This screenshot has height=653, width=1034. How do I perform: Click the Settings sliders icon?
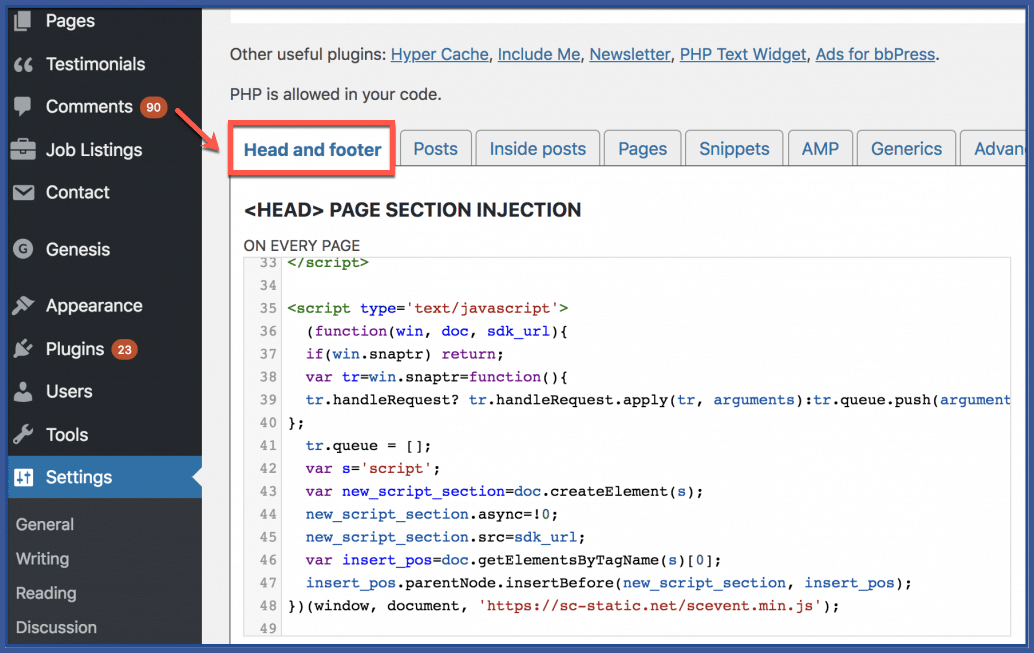pyautogui.click(x=24, y=477)
